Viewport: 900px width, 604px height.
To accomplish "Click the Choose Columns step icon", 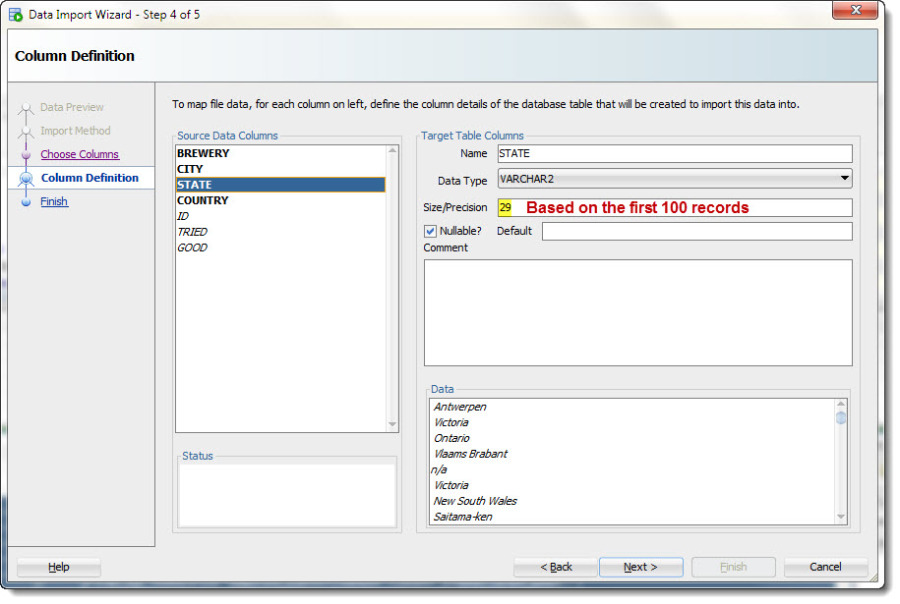I will click(x=26, y=155).
